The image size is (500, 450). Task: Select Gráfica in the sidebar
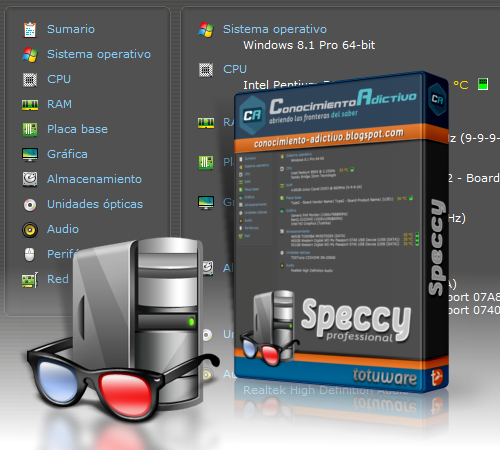pyautogui.click(x=67, y=154)
